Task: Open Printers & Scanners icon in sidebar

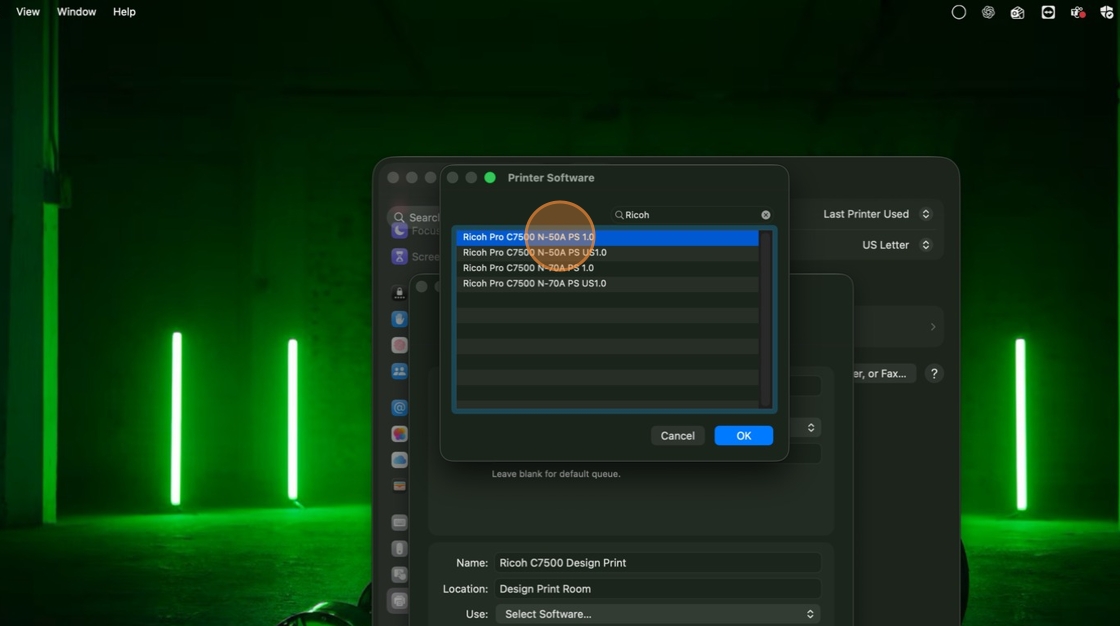Action: [399, 601]
